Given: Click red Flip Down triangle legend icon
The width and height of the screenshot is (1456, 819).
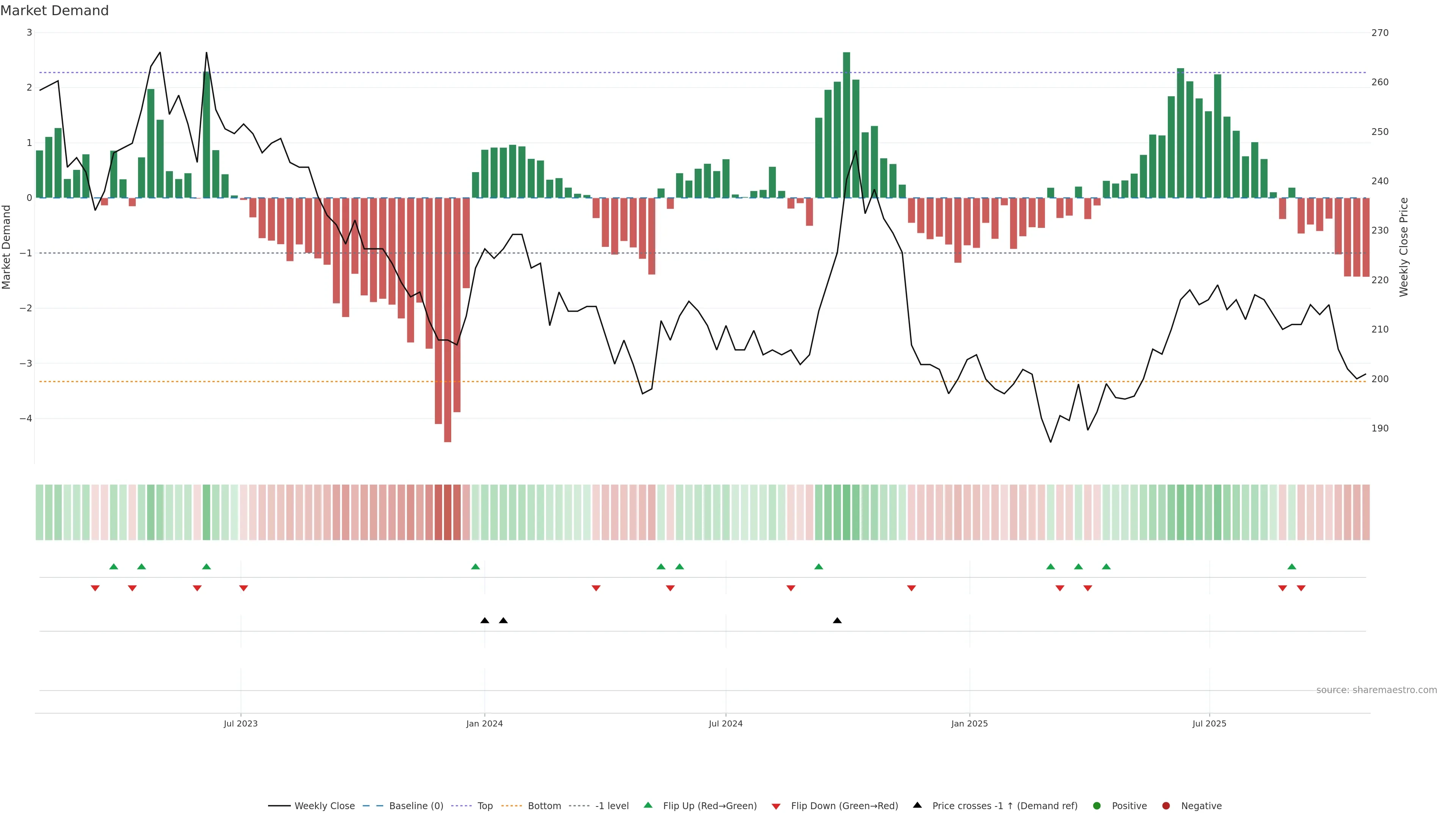Looking at the screenshot, I should (776, 806).
